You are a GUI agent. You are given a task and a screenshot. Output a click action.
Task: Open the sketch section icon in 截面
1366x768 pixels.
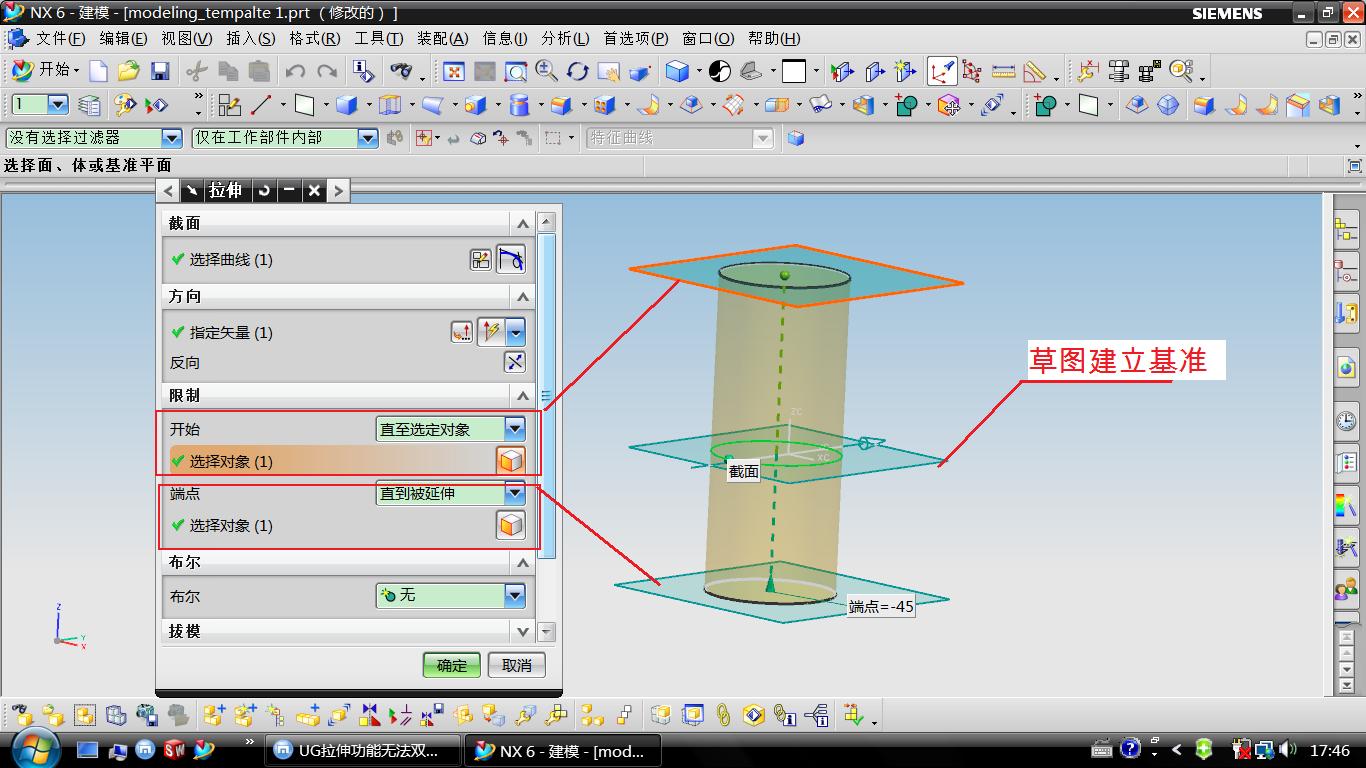(481, 260)
